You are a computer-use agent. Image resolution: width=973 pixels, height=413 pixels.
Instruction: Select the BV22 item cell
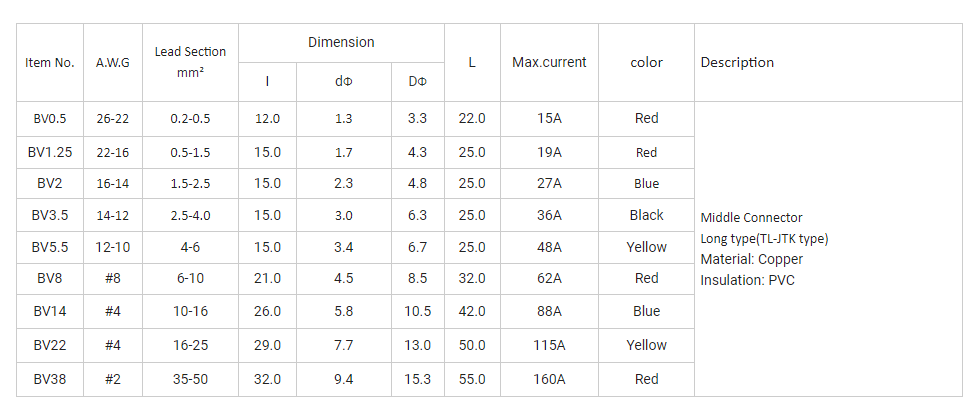[50, 345]
